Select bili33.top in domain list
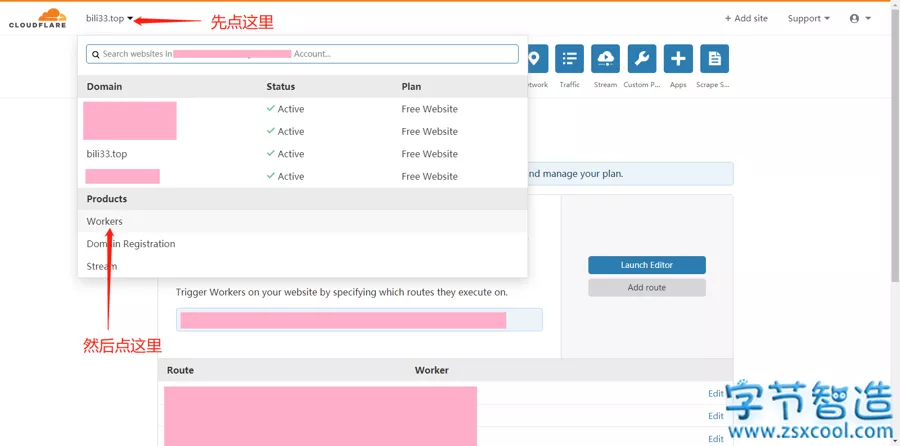Image resolution: width=900 pixels, height=446 pixels. click(107, 154)
